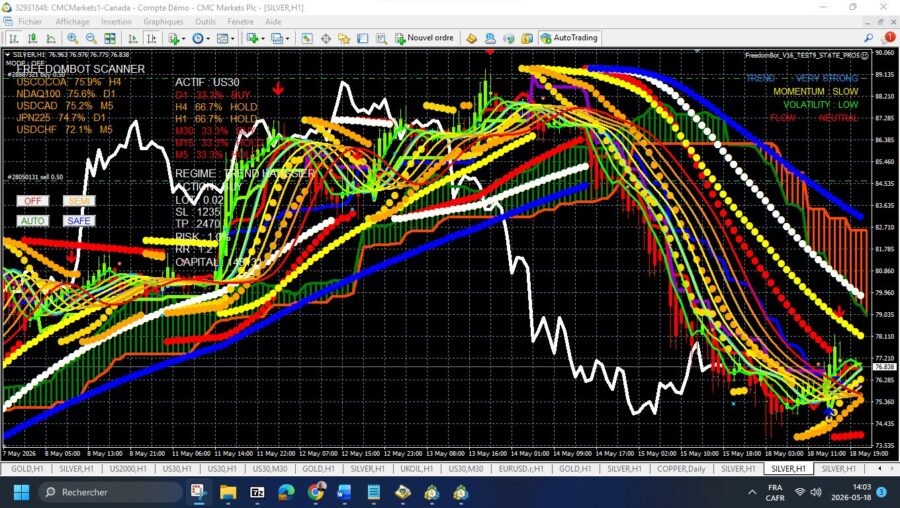Screen dimensions: 900x508
Task: Select the crosshair Data Window icon
Action: (325, 38)
